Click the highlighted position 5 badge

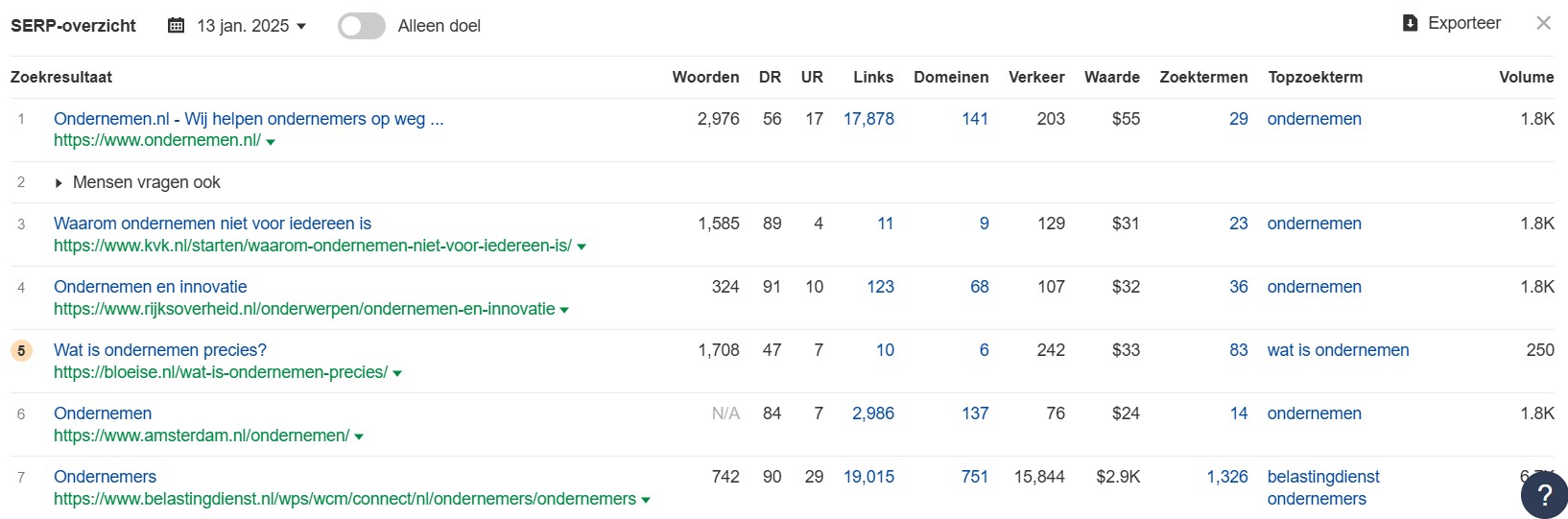tap(21, 350)
